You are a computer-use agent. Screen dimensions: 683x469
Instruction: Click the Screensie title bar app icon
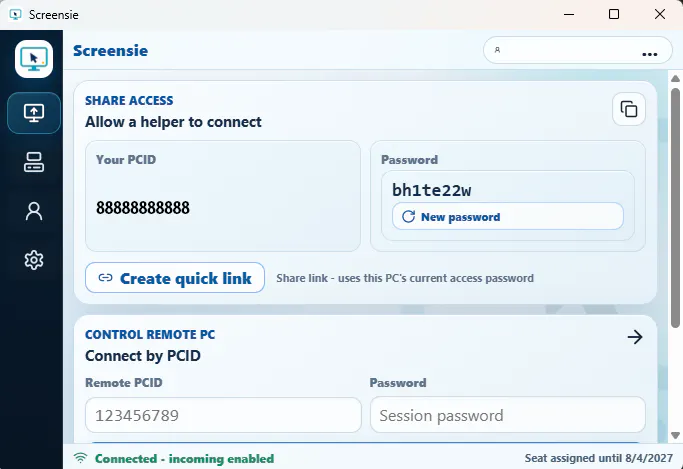click(x=16, y=15)
